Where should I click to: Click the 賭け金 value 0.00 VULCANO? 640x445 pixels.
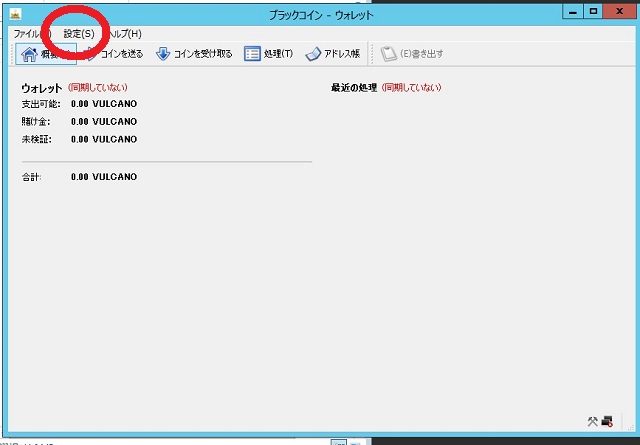pos(104,121)
